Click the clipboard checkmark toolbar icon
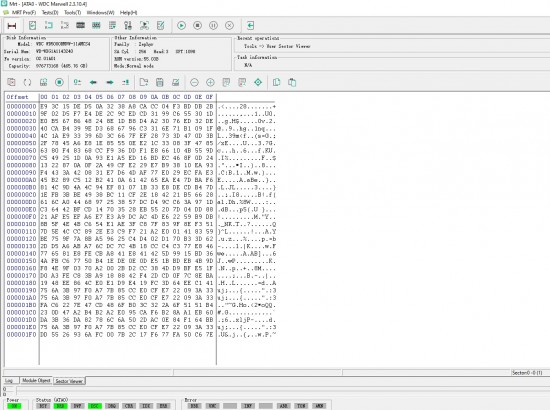The height and width of the screenshot is (410, 550). tap(32, 25)
